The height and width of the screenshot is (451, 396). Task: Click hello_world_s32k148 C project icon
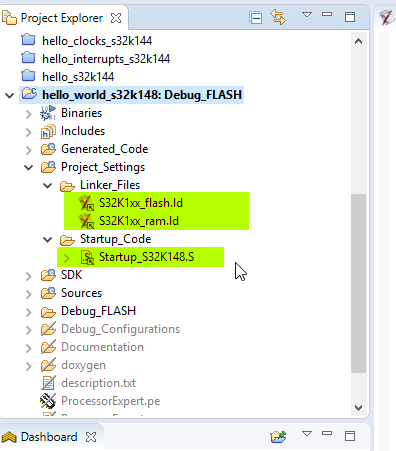29,94
